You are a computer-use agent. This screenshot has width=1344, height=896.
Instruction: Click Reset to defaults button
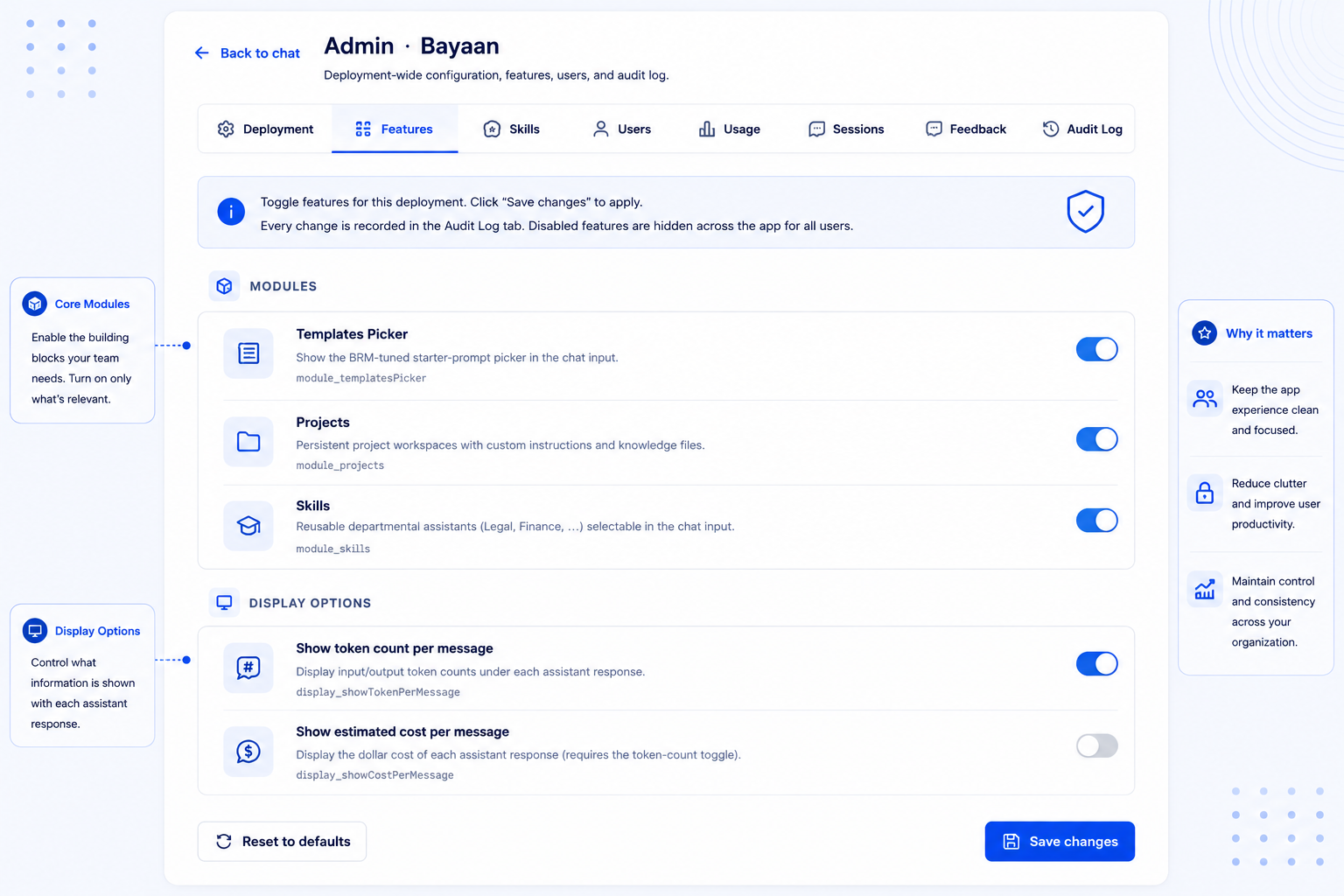[x=282, y=841]
